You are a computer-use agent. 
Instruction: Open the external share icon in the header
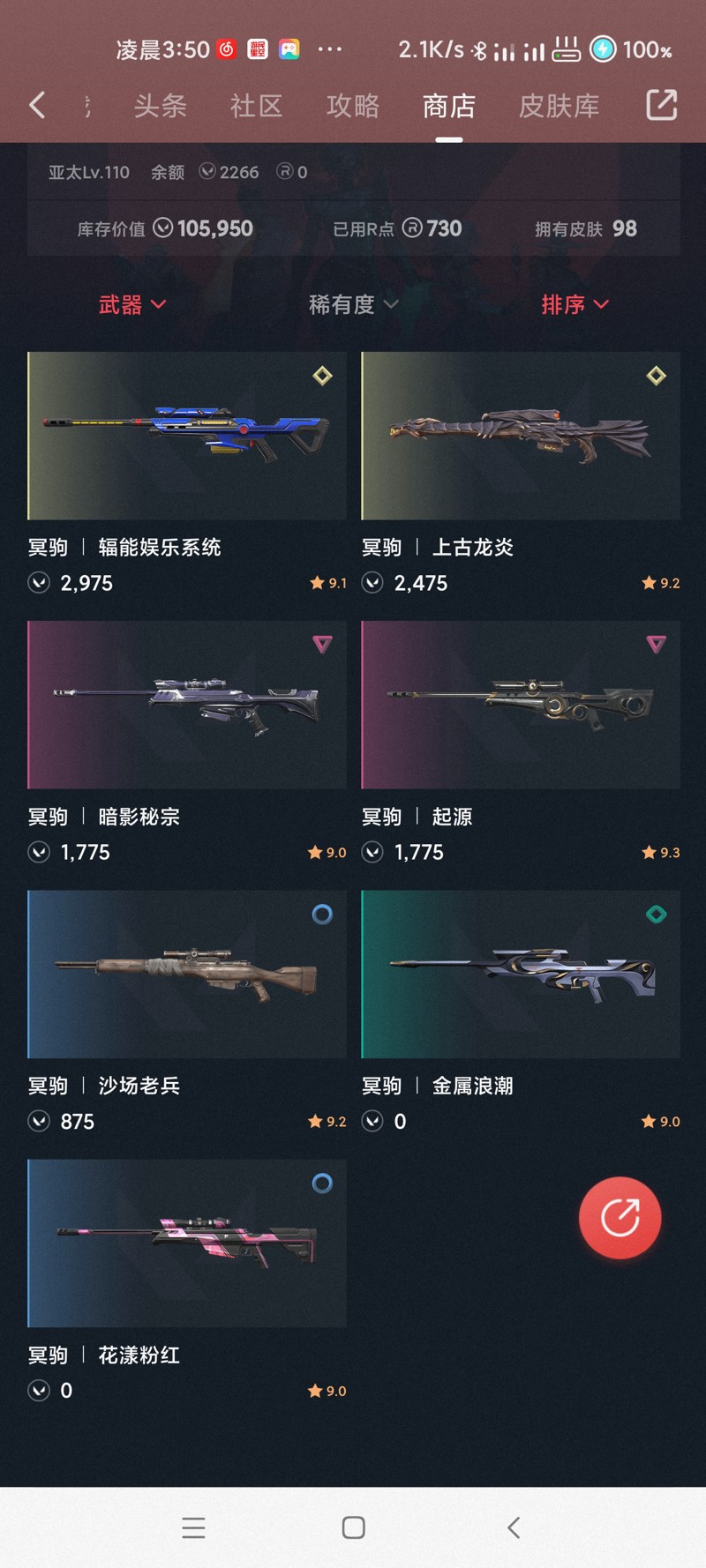662,105
